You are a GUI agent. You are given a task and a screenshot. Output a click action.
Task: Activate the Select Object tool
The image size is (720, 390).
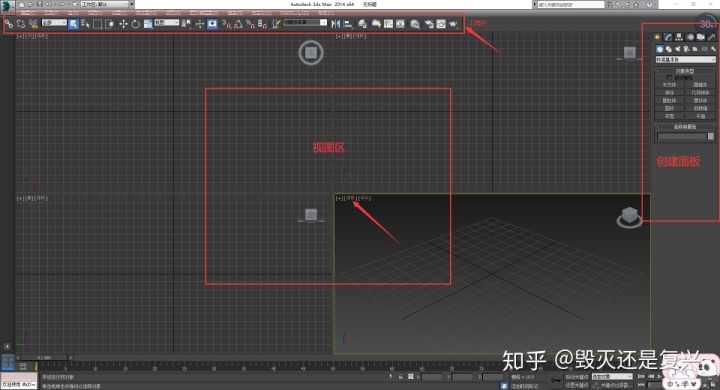pos(73,23)
